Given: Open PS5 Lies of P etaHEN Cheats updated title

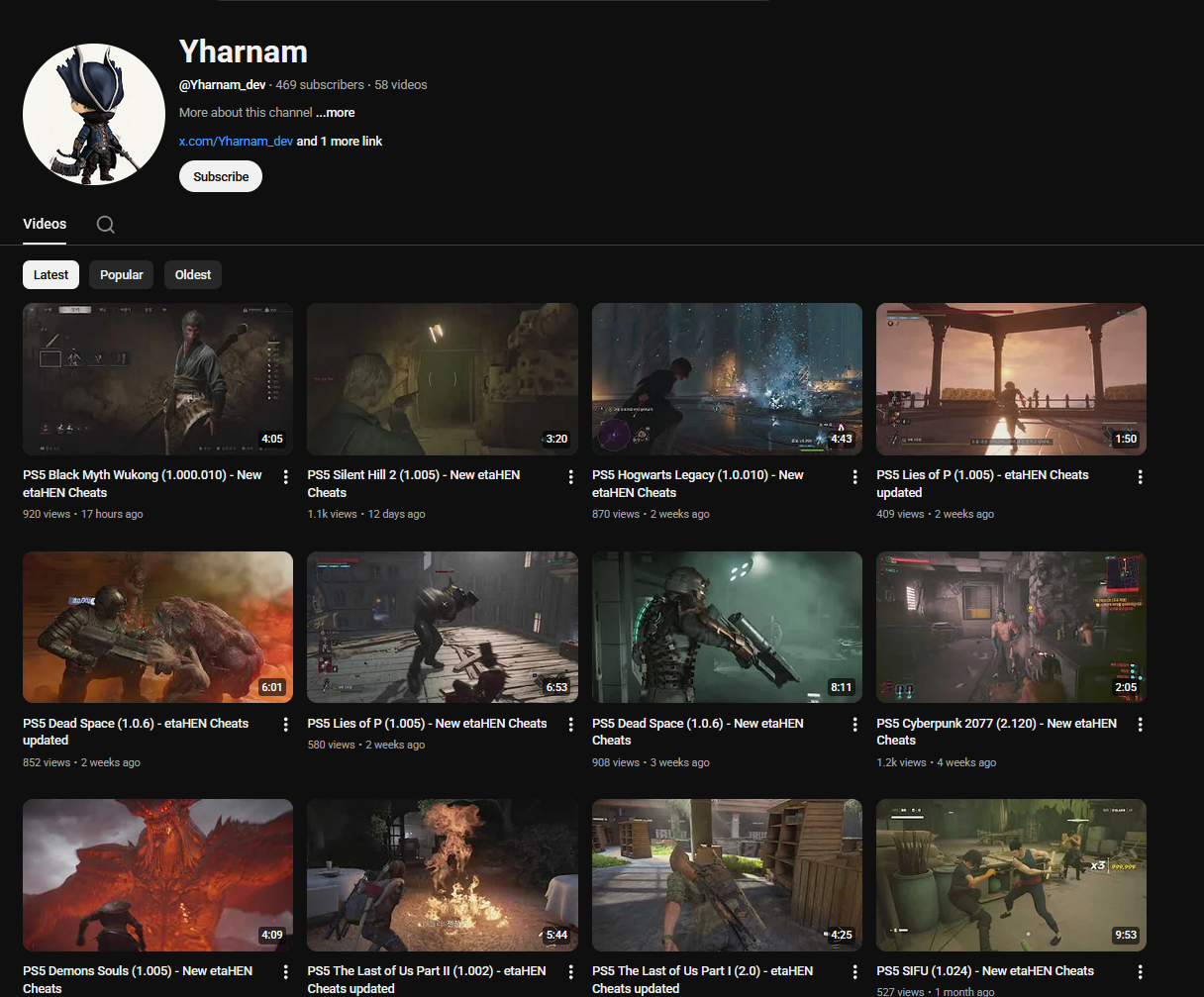Looking at the screenshot, I should pos(982,484).
